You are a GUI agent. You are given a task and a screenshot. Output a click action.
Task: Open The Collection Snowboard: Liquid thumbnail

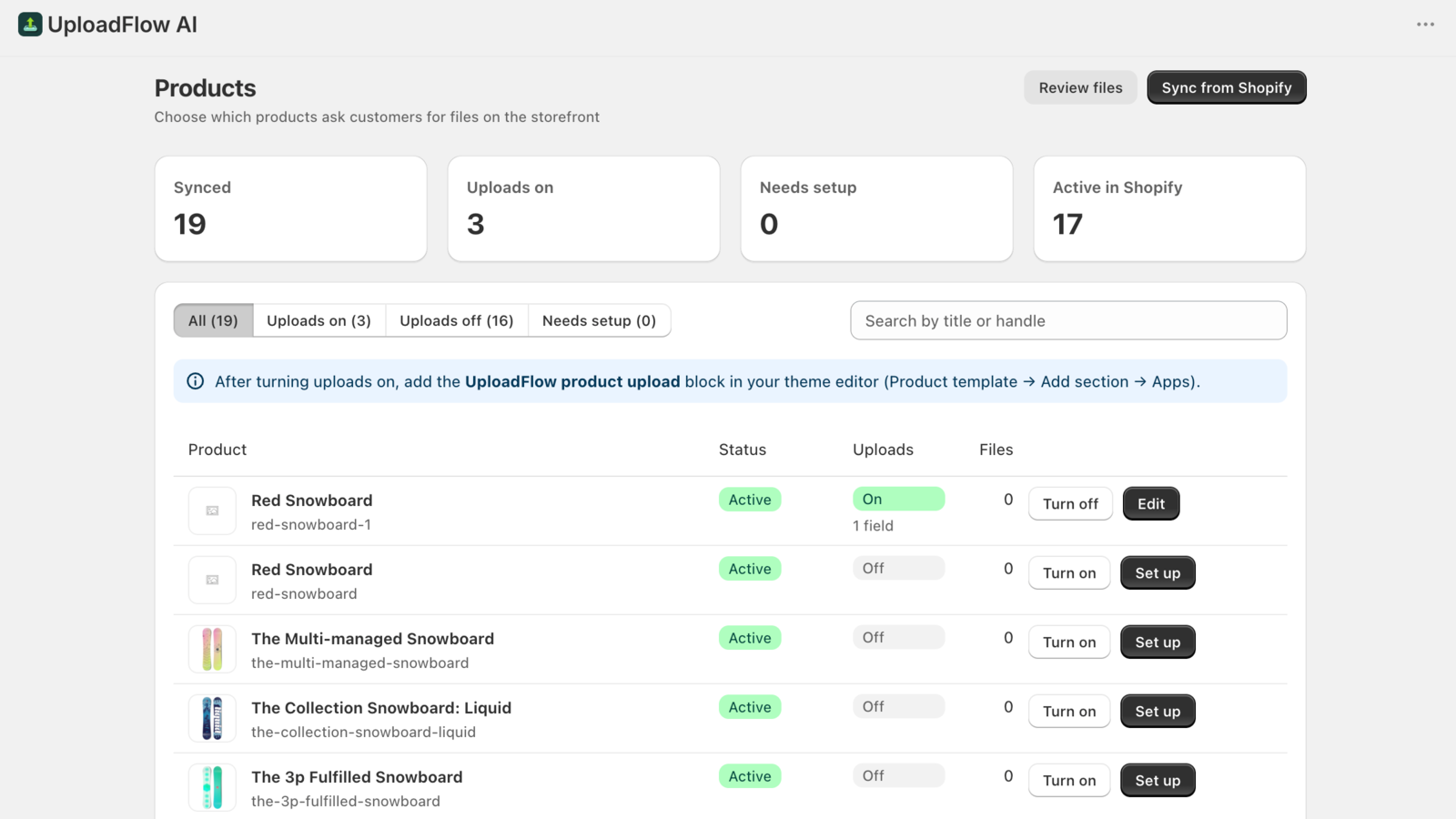pyautogui.click(x=212, y=718)
